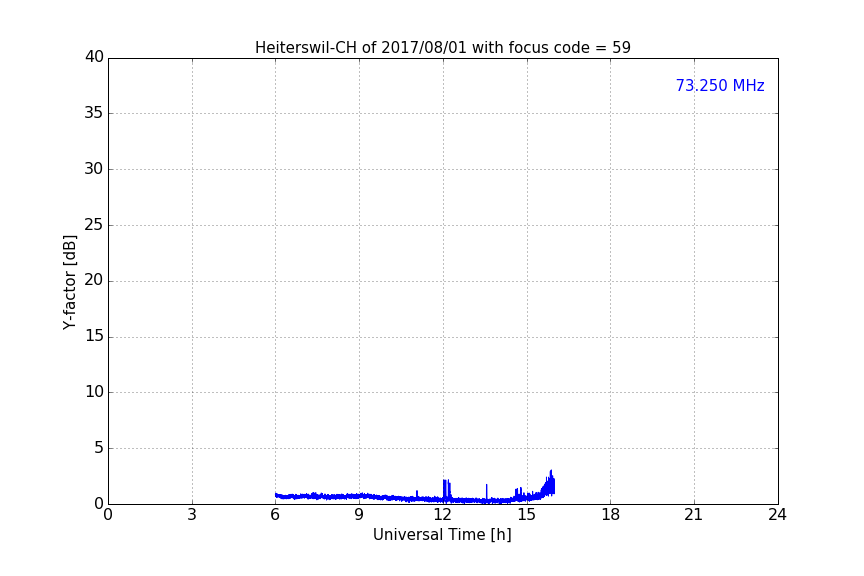Click y-axis tick label '40'

tap(94, 57)
